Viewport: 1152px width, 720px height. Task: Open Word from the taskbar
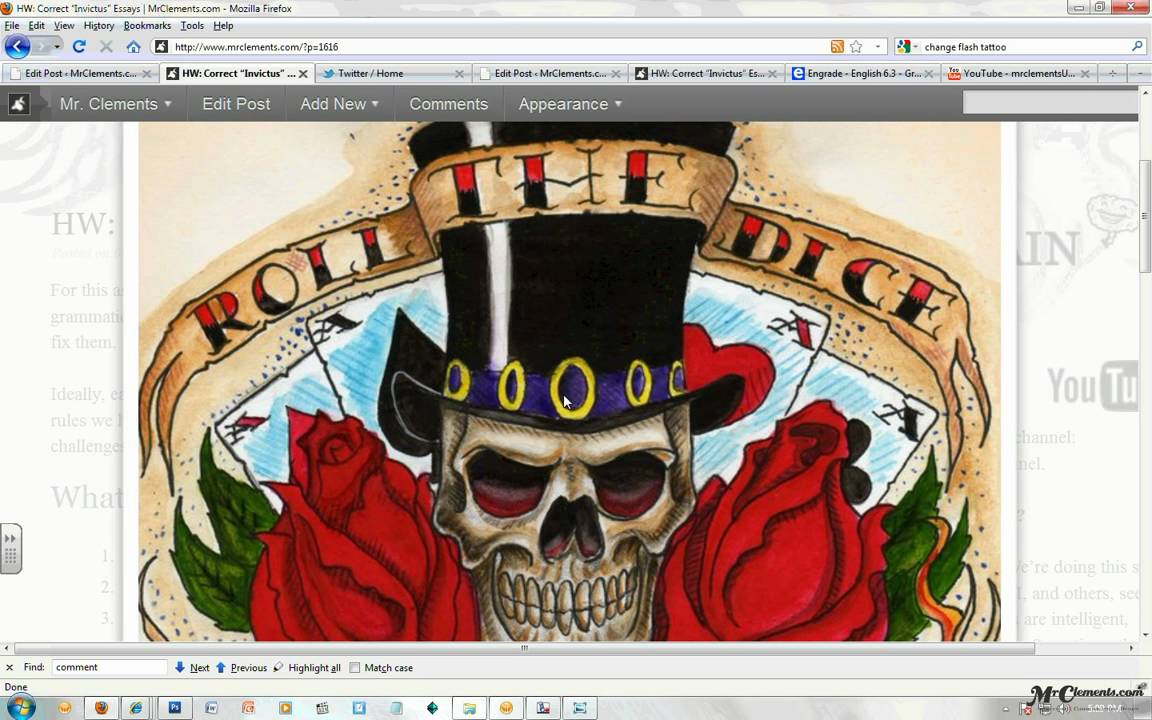coord(212,708)
